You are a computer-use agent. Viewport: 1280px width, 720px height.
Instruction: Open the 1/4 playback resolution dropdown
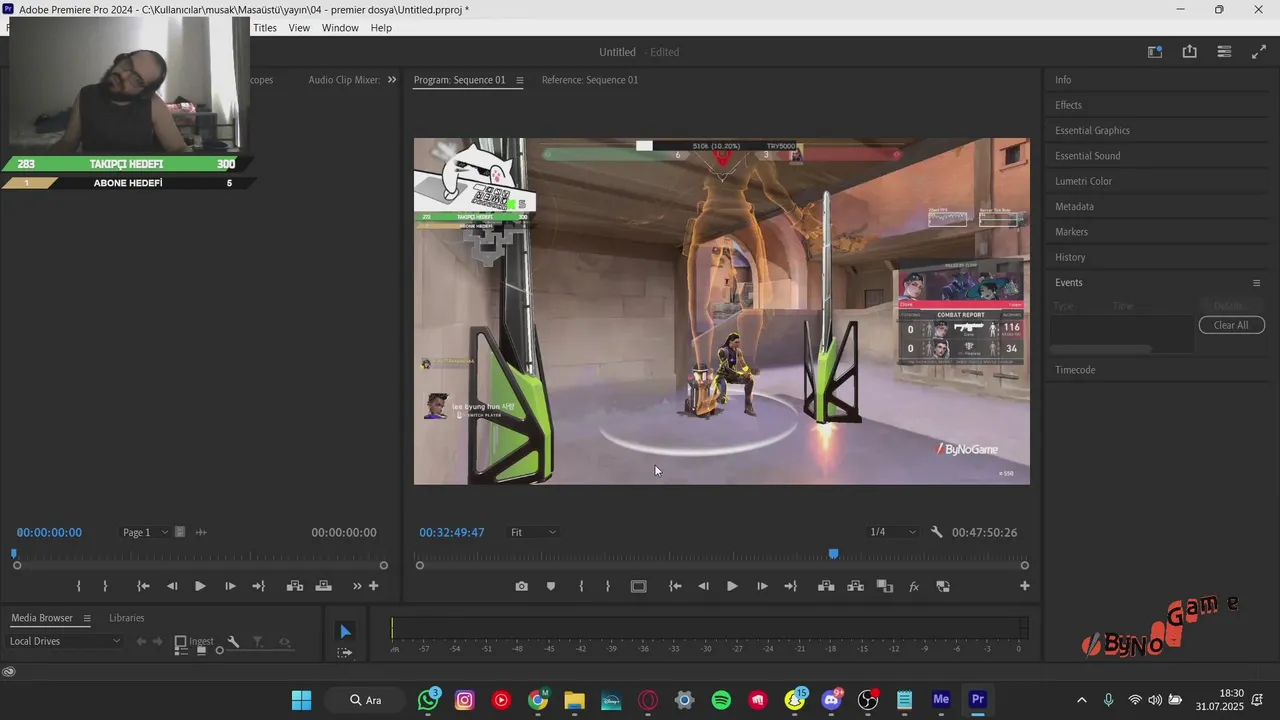(892, 532)
